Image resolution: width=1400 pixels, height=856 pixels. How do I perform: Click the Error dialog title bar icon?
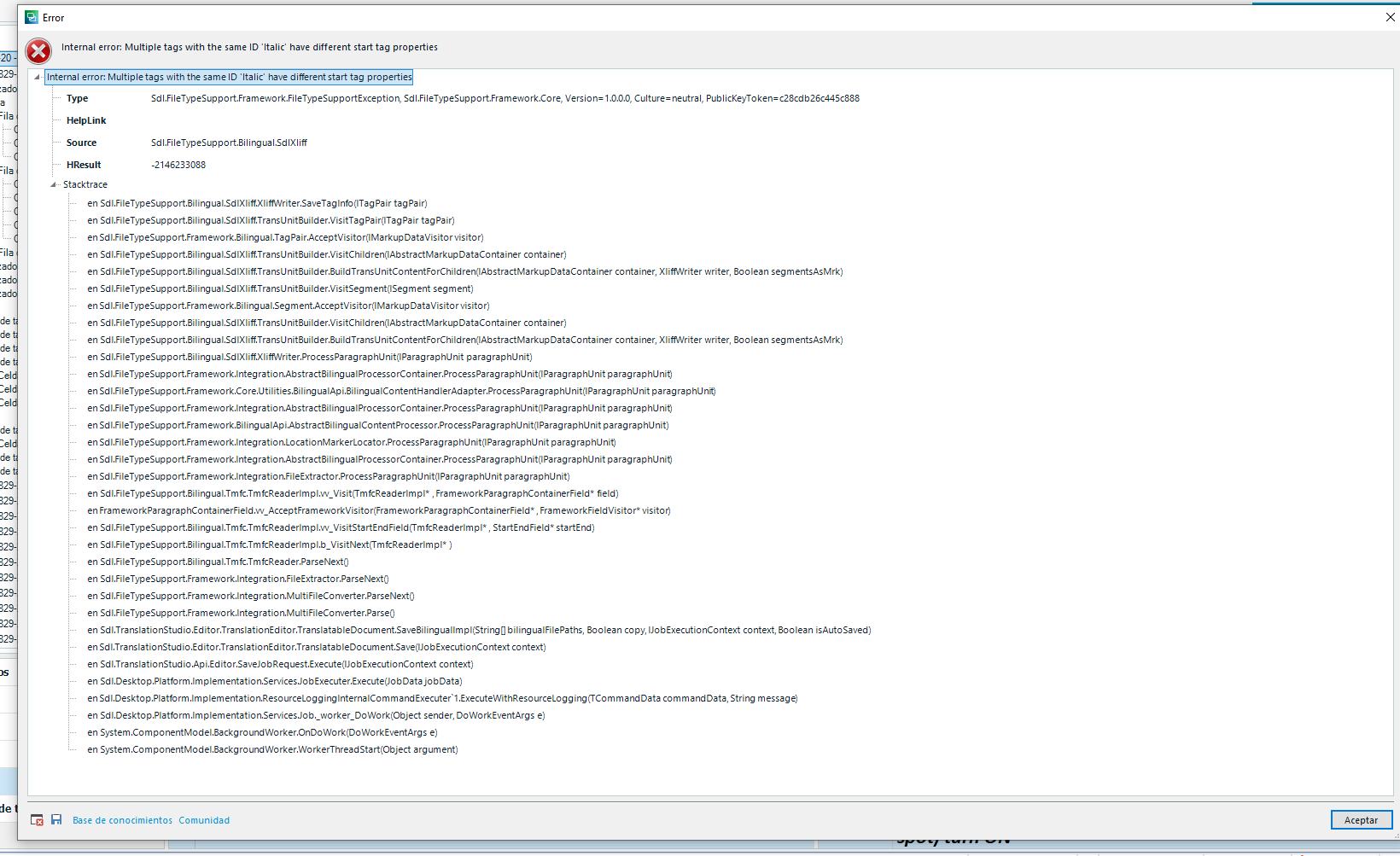tap(32, 17)
